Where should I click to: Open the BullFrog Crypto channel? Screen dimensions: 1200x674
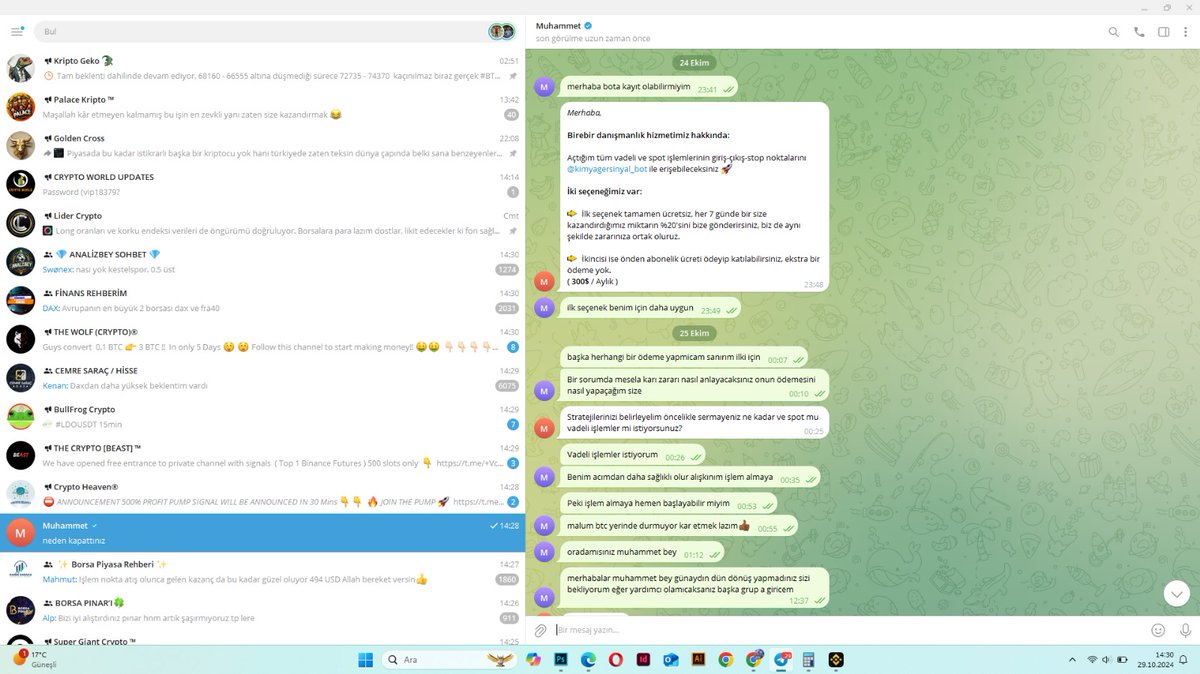(x=262, y=416)
